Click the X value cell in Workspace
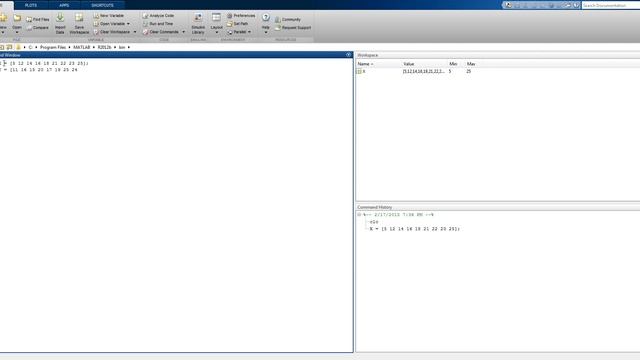Viewport: 640px width, 360px height. tap(424, 71)
